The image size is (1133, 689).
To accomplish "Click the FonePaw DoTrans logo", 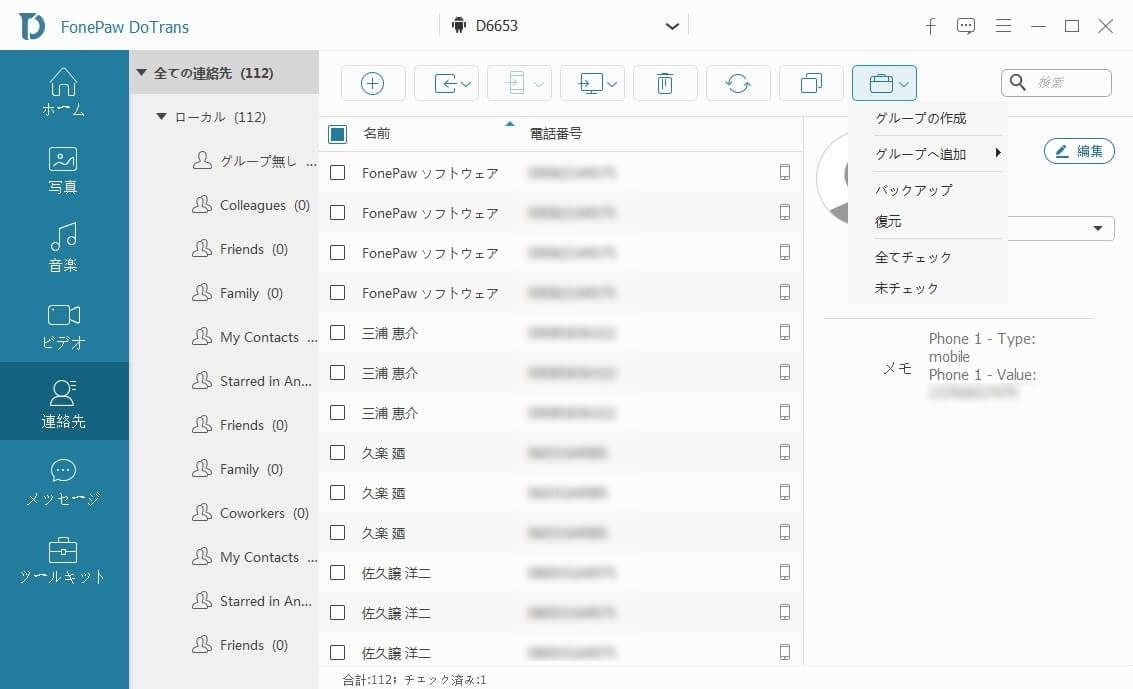I will pos(32,27).
